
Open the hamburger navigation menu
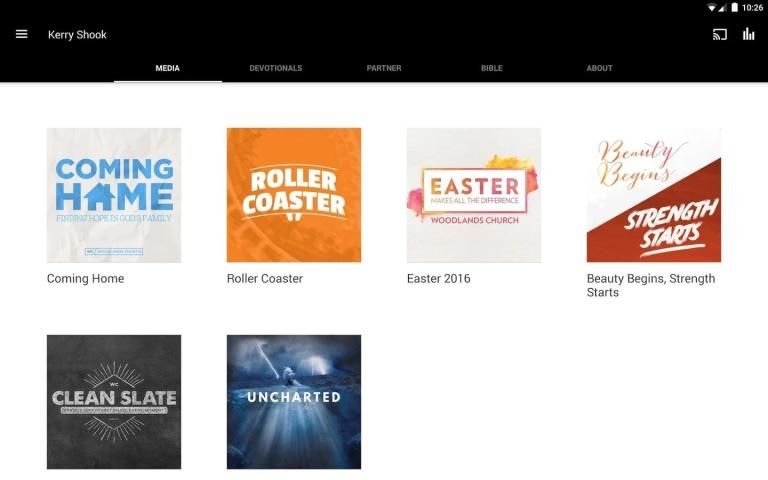[21, 34]
